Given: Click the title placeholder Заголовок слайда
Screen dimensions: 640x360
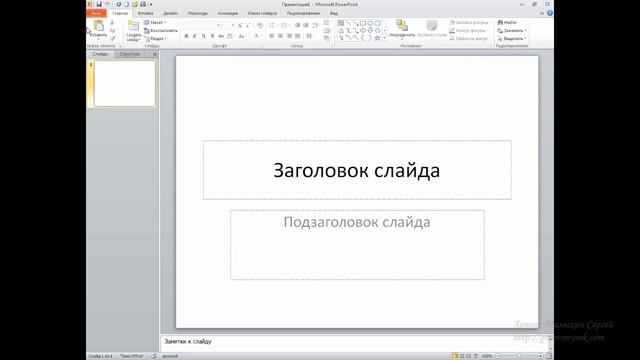Looking at the screenshot, I should coord(357,170).
